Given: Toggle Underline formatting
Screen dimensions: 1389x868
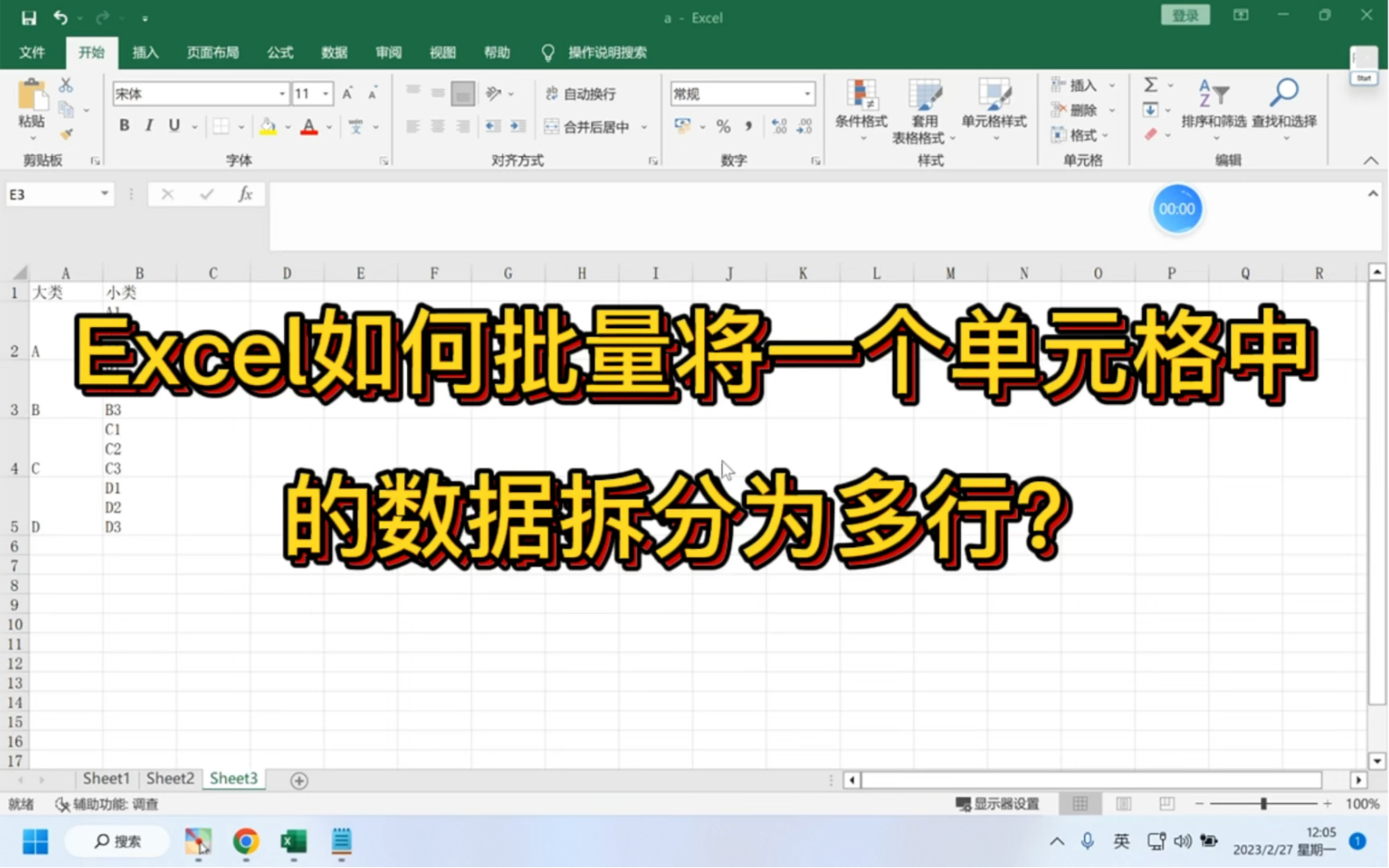Looking at the screenshot, I should pyautogui.click(x=174, y=126).
